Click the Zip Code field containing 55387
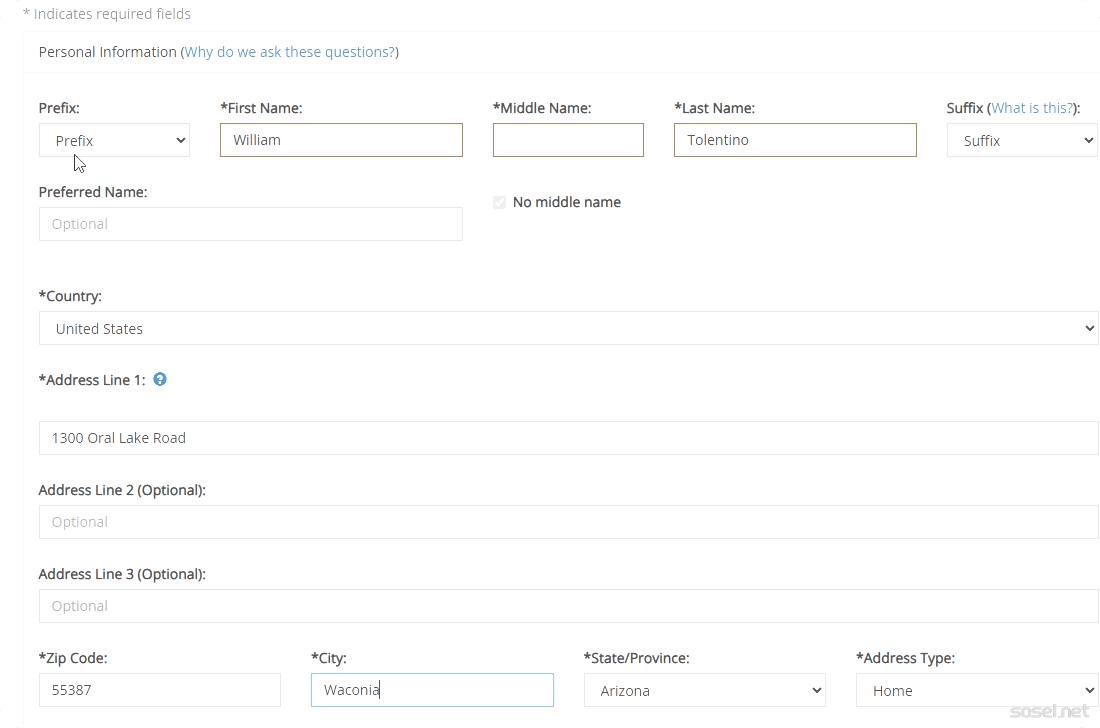This screenshot has height=728, width=1100. [x=160, y=690]
